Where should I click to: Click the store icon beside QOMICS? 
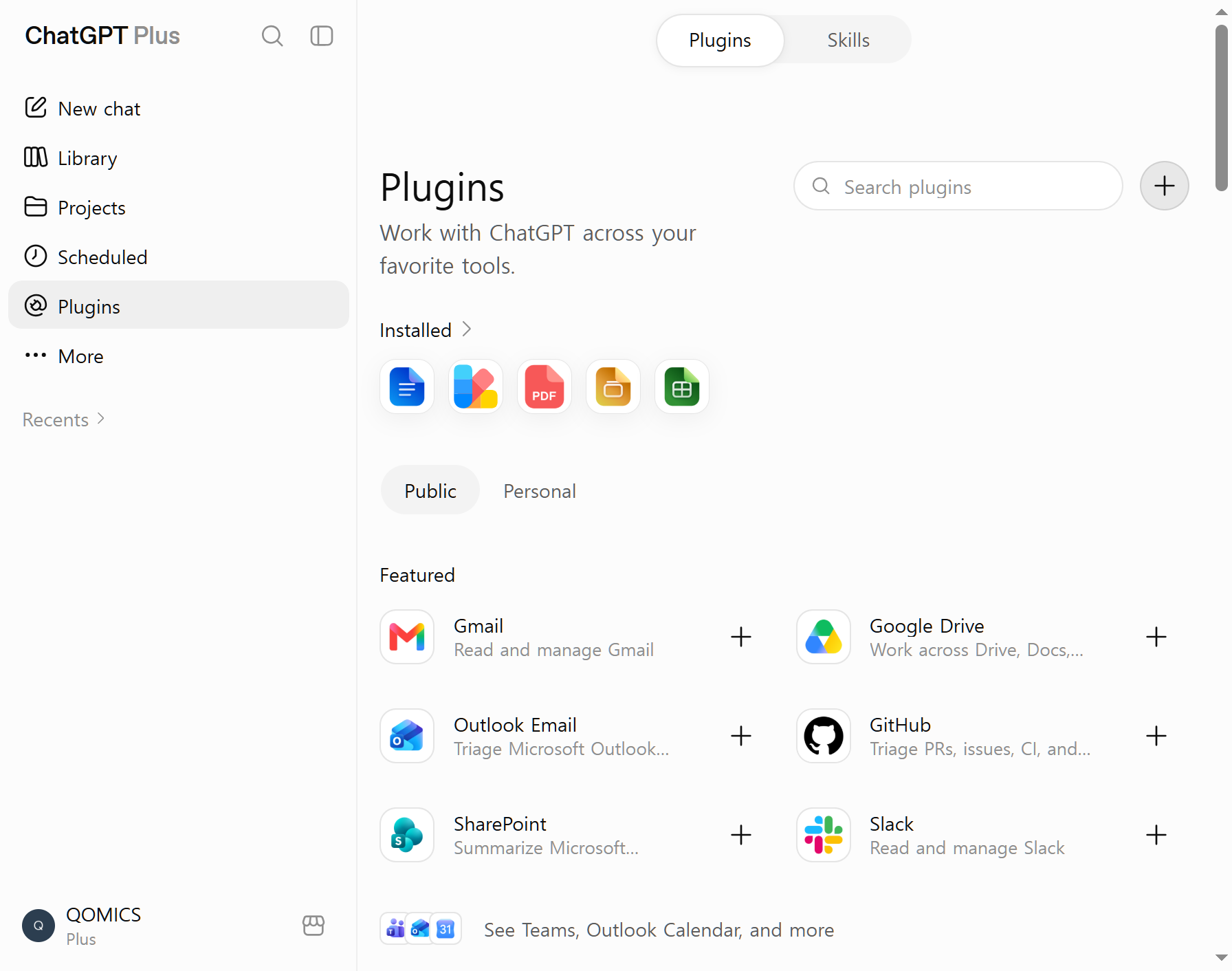(313, 926)
